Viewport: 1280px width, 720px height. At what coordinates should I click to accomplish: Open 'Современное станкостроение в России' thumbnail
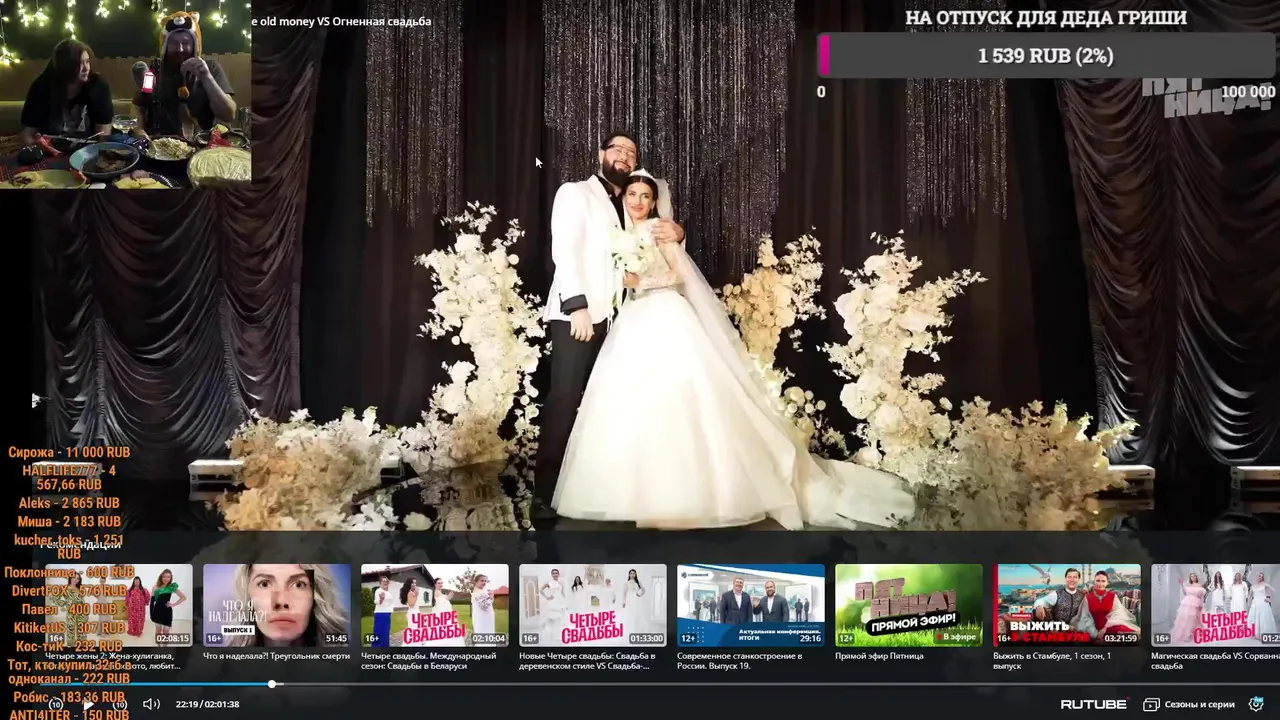751,605
